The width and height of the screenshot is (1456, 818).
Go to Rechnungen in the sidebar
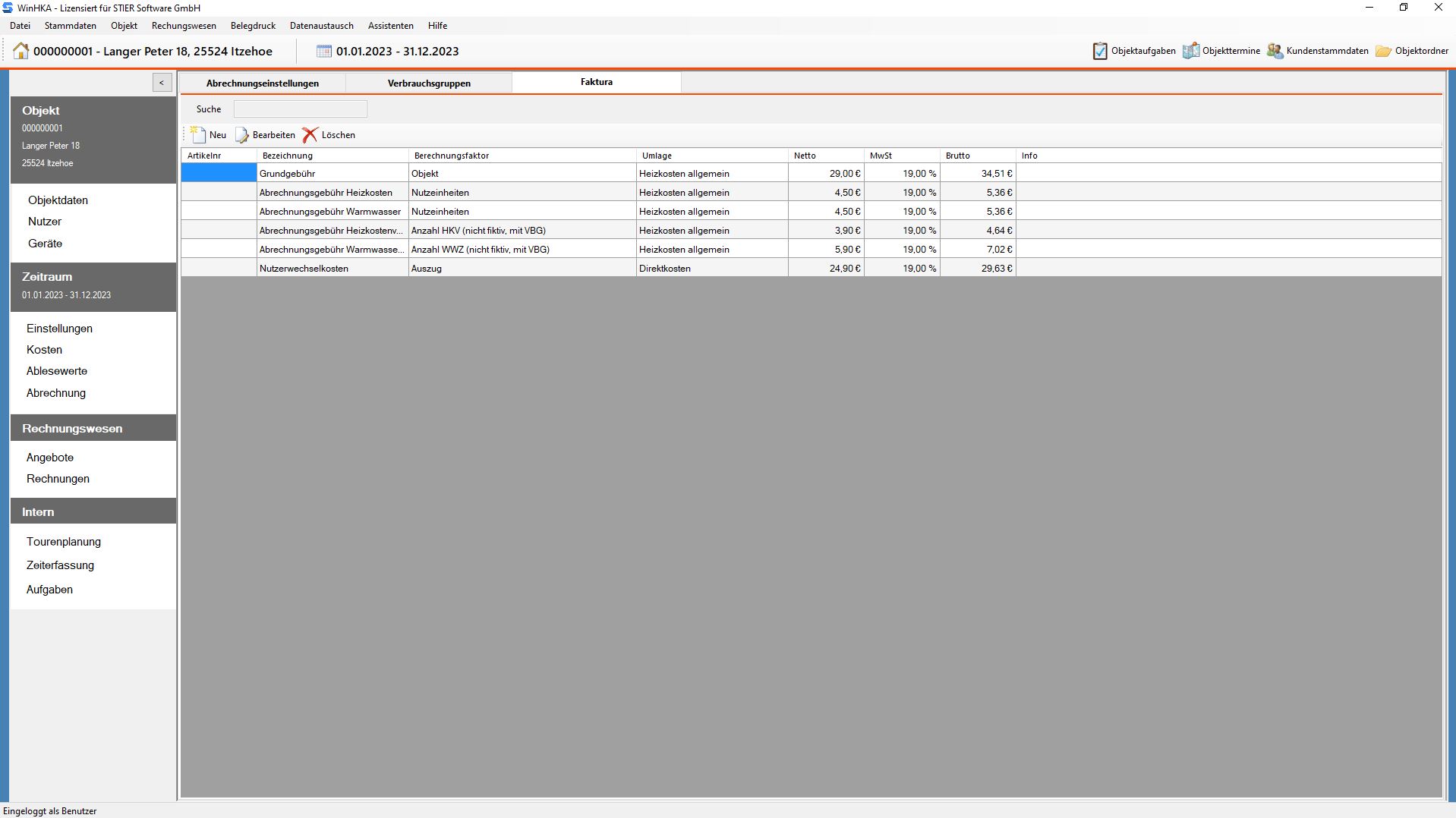tap(58, 479)
